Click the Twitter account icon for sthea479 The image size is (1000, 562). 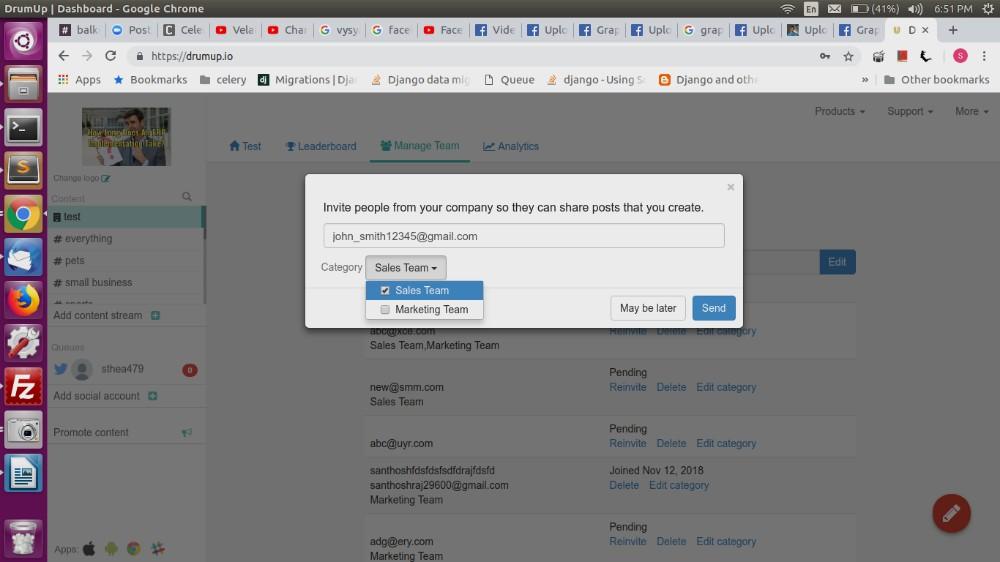coord(61,369)
